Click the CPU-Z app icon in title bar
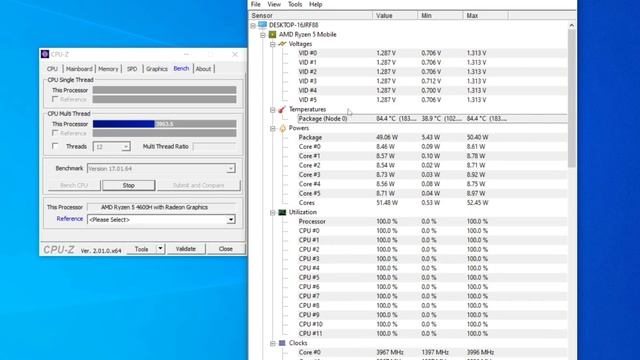Image resolution: width=640 pixels, height=360 pixels. click(x=45, y=54)
